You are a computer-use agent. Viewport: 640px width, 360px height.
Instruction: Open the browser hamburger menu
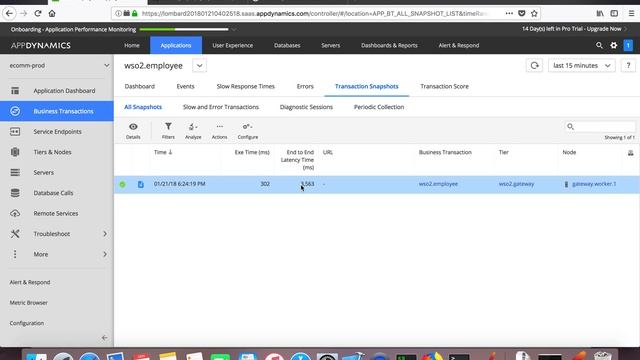click(631, 13)
